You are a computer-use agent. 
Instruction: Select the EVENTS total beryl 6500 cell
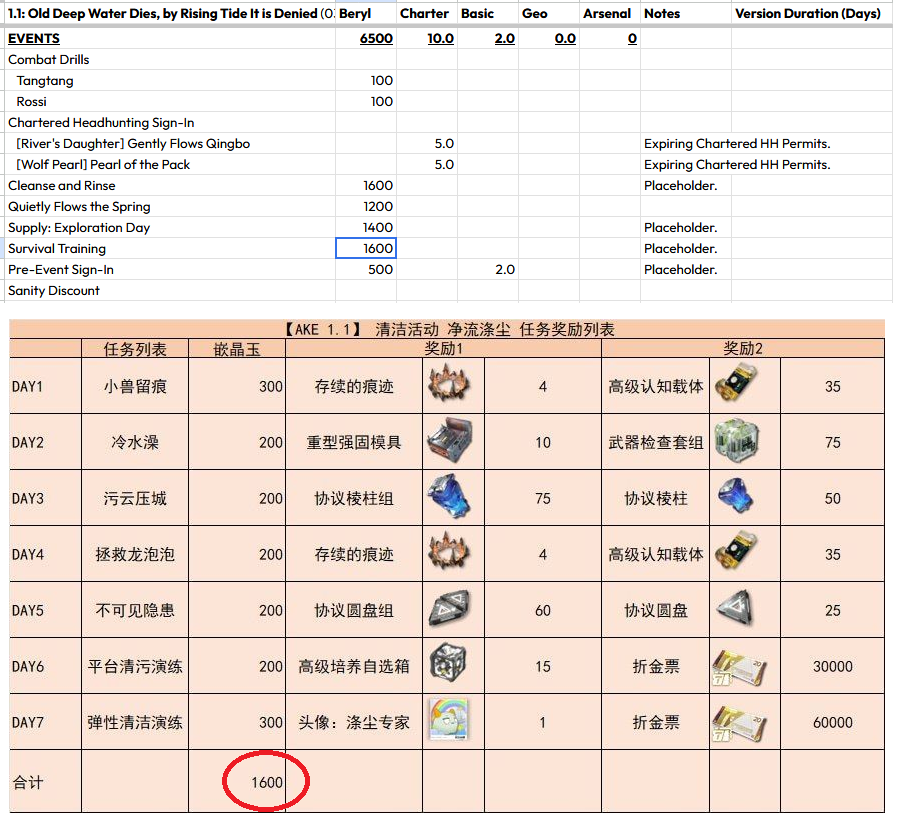(366, 39)
